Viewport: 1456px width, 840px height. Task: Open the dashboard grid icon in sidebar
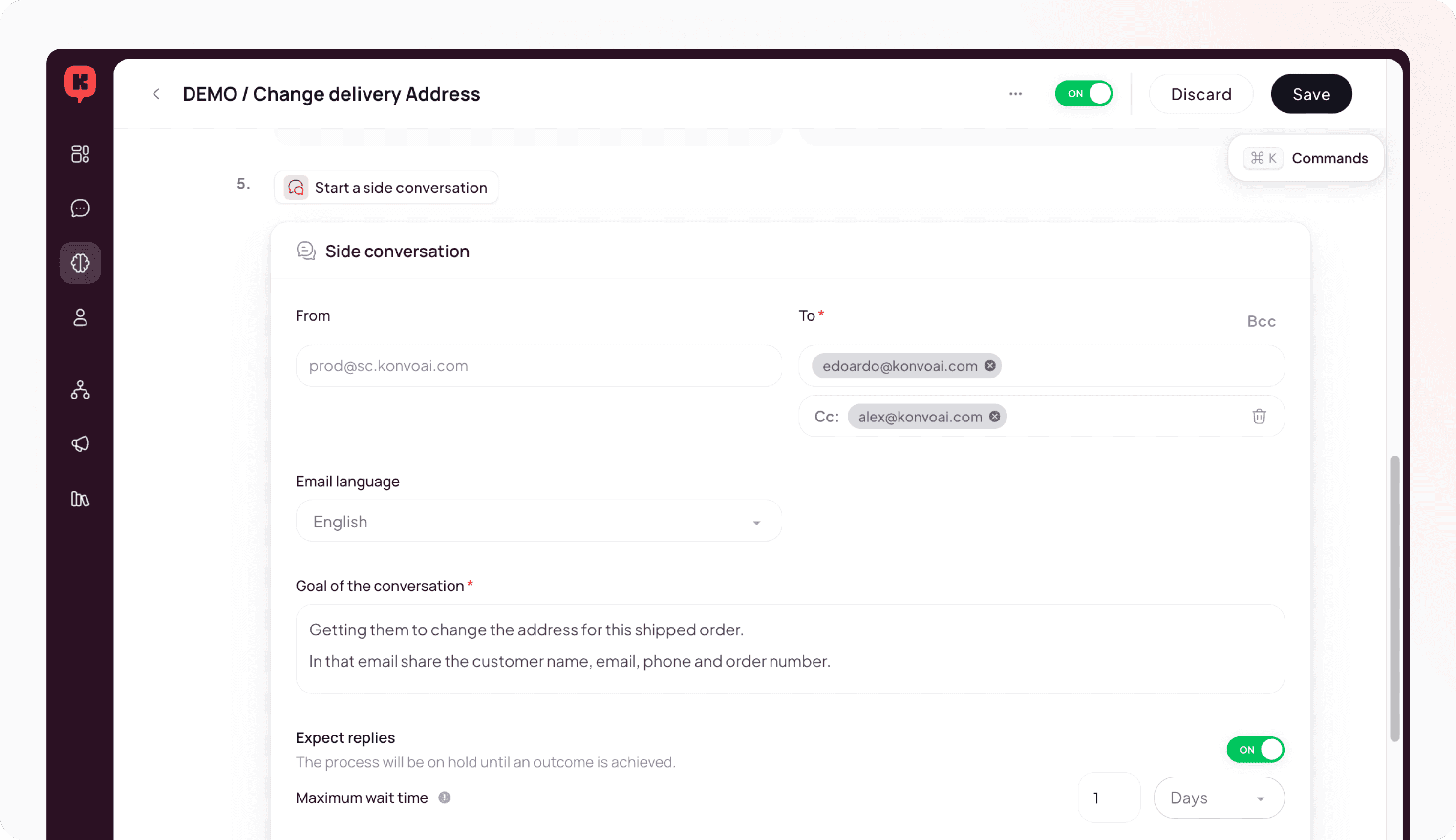tap(80, 153)
